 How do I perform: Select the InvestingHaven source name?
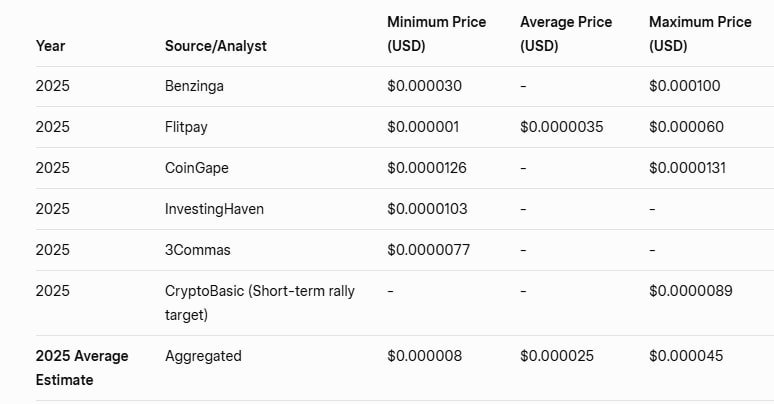(214, 209)
